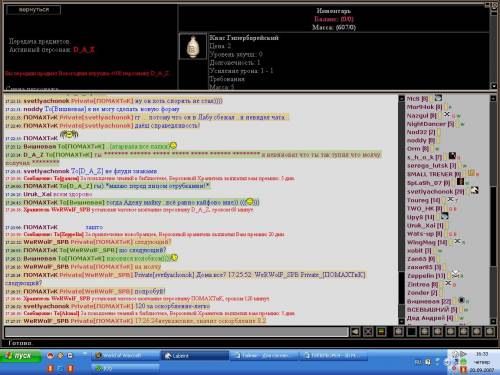Click down arrow of chat log scrollbar
Image resolution: width=500 pixels, height=375 pixels.
[x=401, y=322]
